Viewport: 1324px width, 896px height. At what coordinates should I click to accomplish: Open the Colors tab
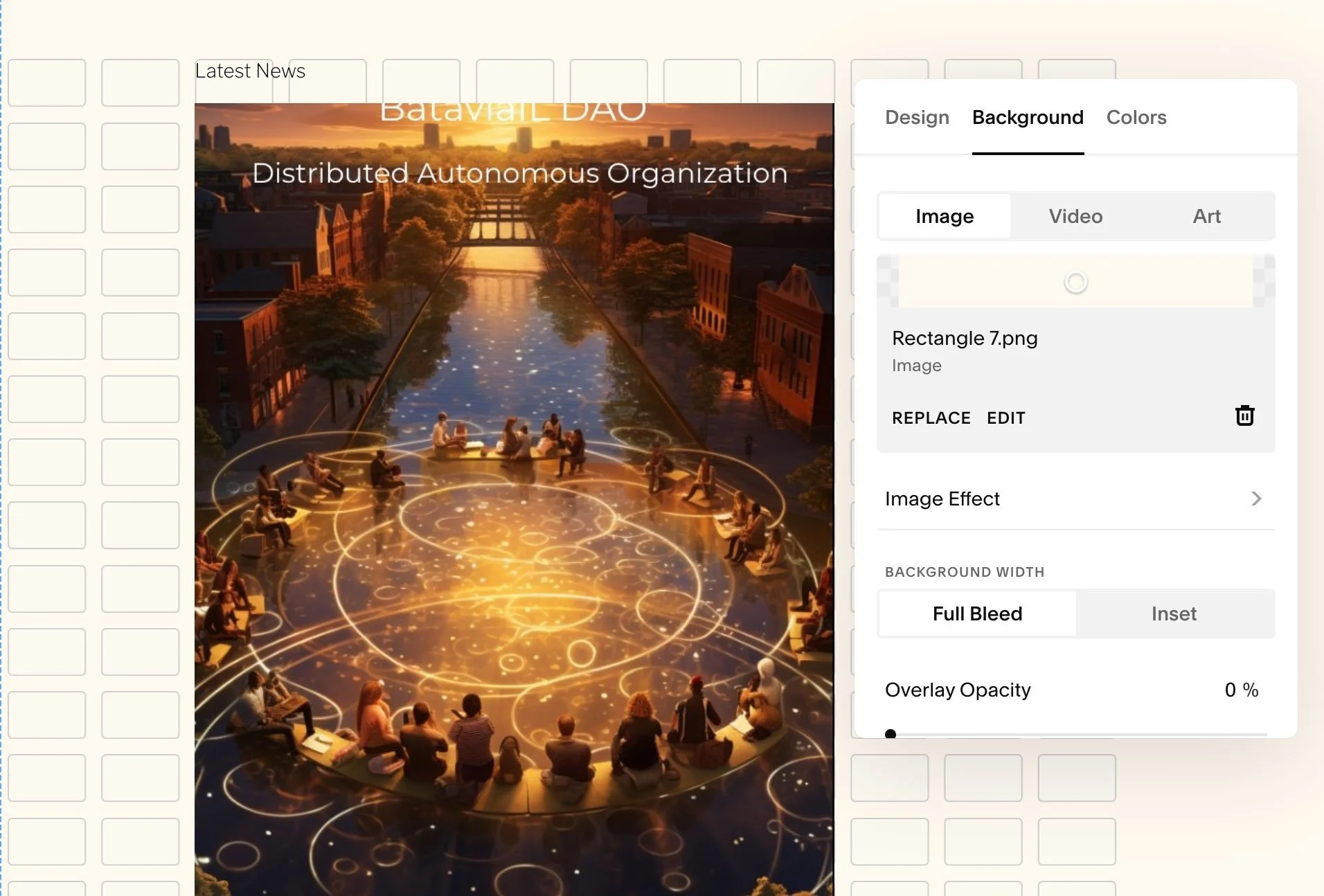pos(1136,118)
